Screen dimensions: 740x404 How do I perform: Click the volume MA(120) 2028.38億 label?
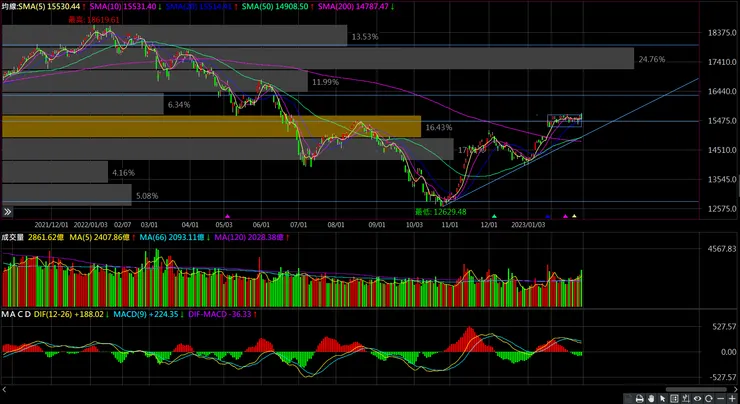click(250, 237)
